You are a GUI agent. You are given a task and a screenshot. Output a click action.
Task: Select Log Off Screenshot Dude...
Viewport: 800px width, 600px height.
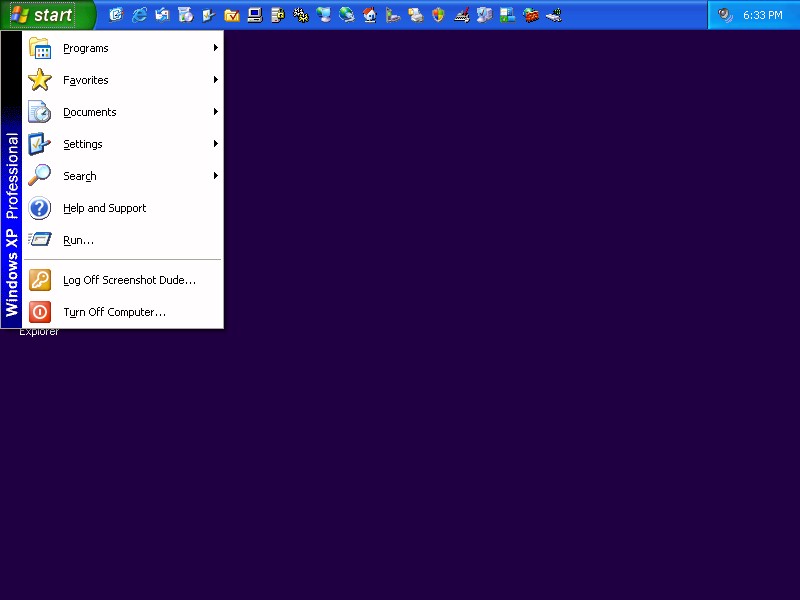(123, 280)
